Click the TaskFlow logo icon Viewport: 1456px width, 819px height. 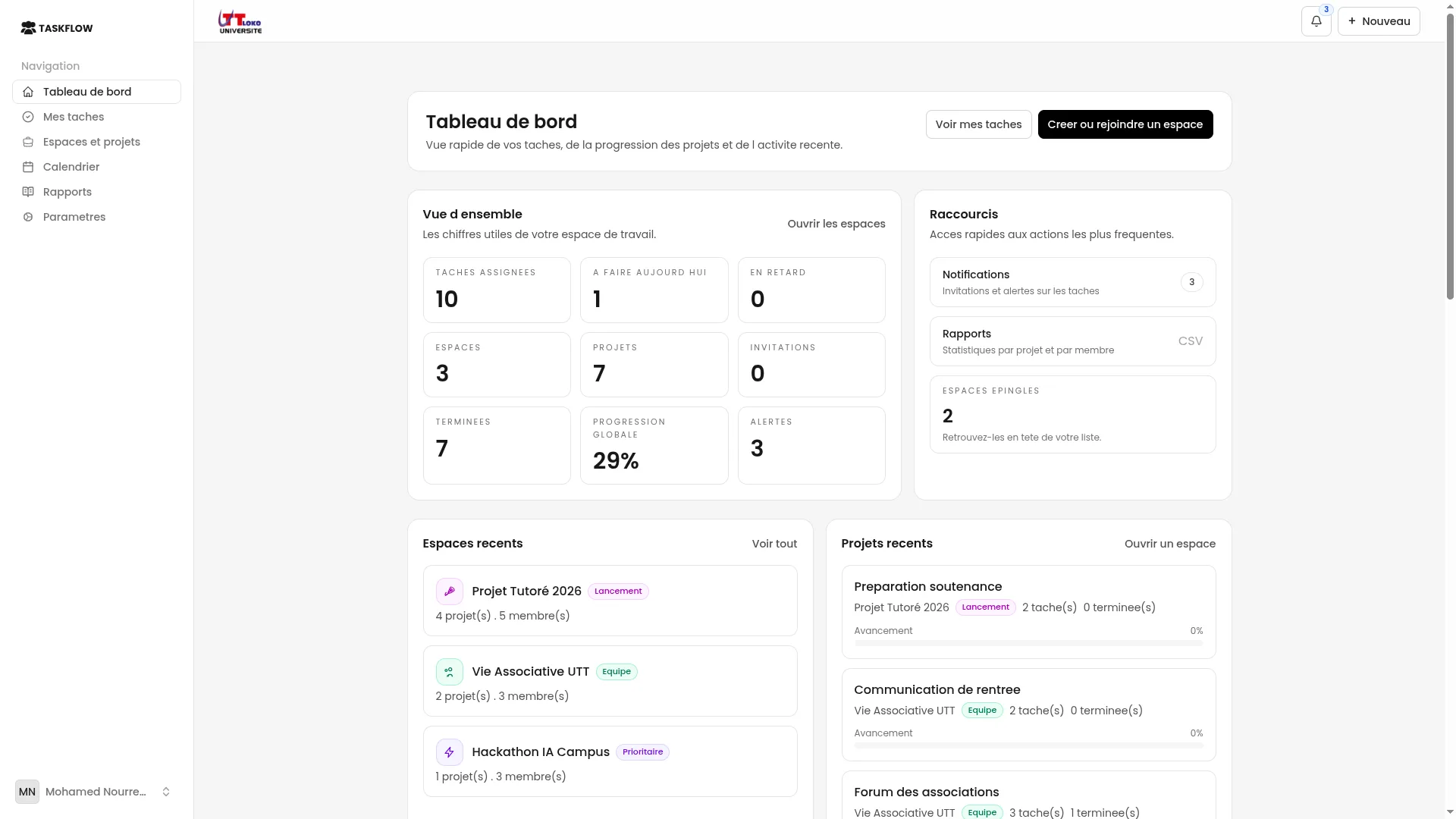click(x=28, y=28)
